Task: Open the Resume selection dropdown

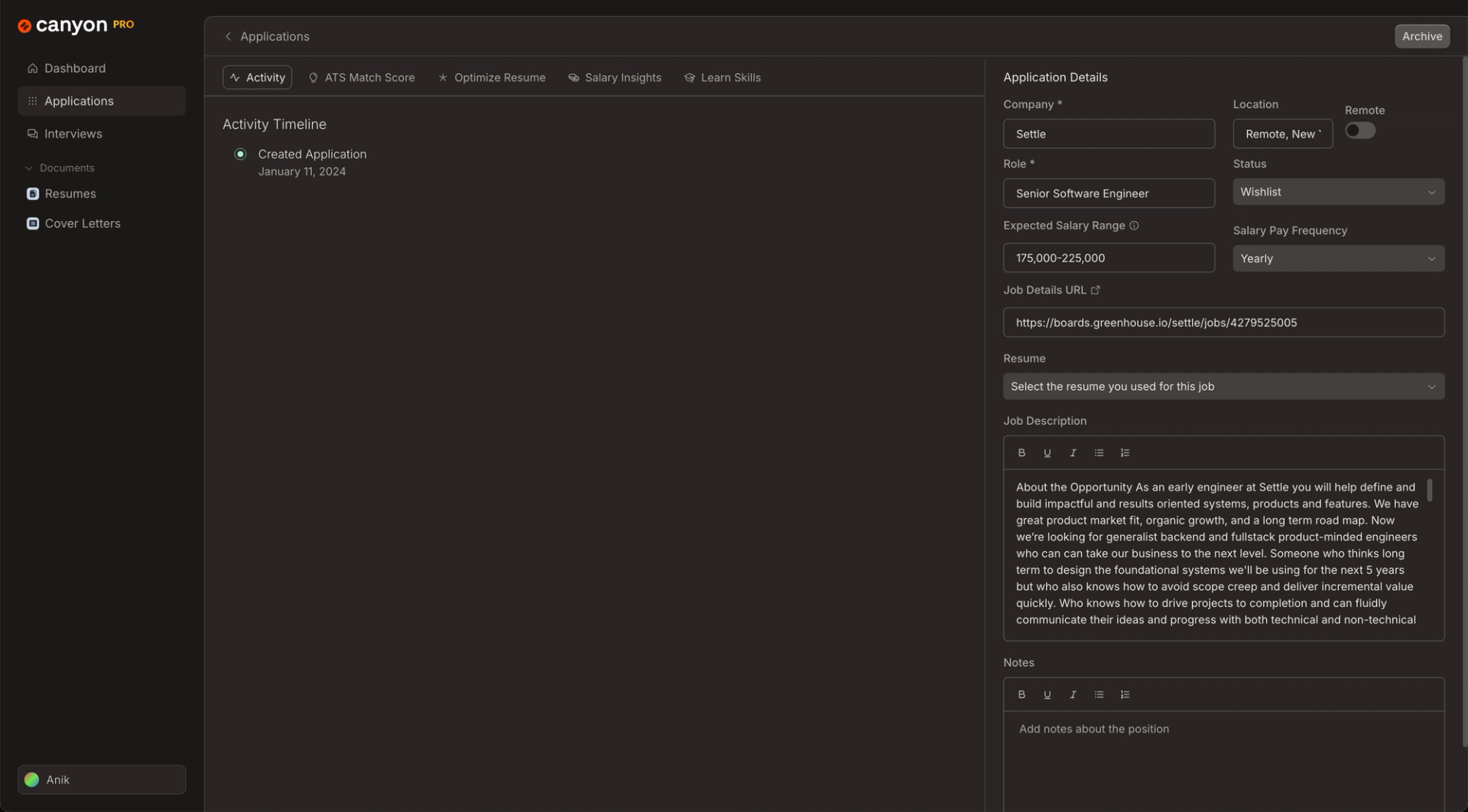Action: pos(1223,386)
